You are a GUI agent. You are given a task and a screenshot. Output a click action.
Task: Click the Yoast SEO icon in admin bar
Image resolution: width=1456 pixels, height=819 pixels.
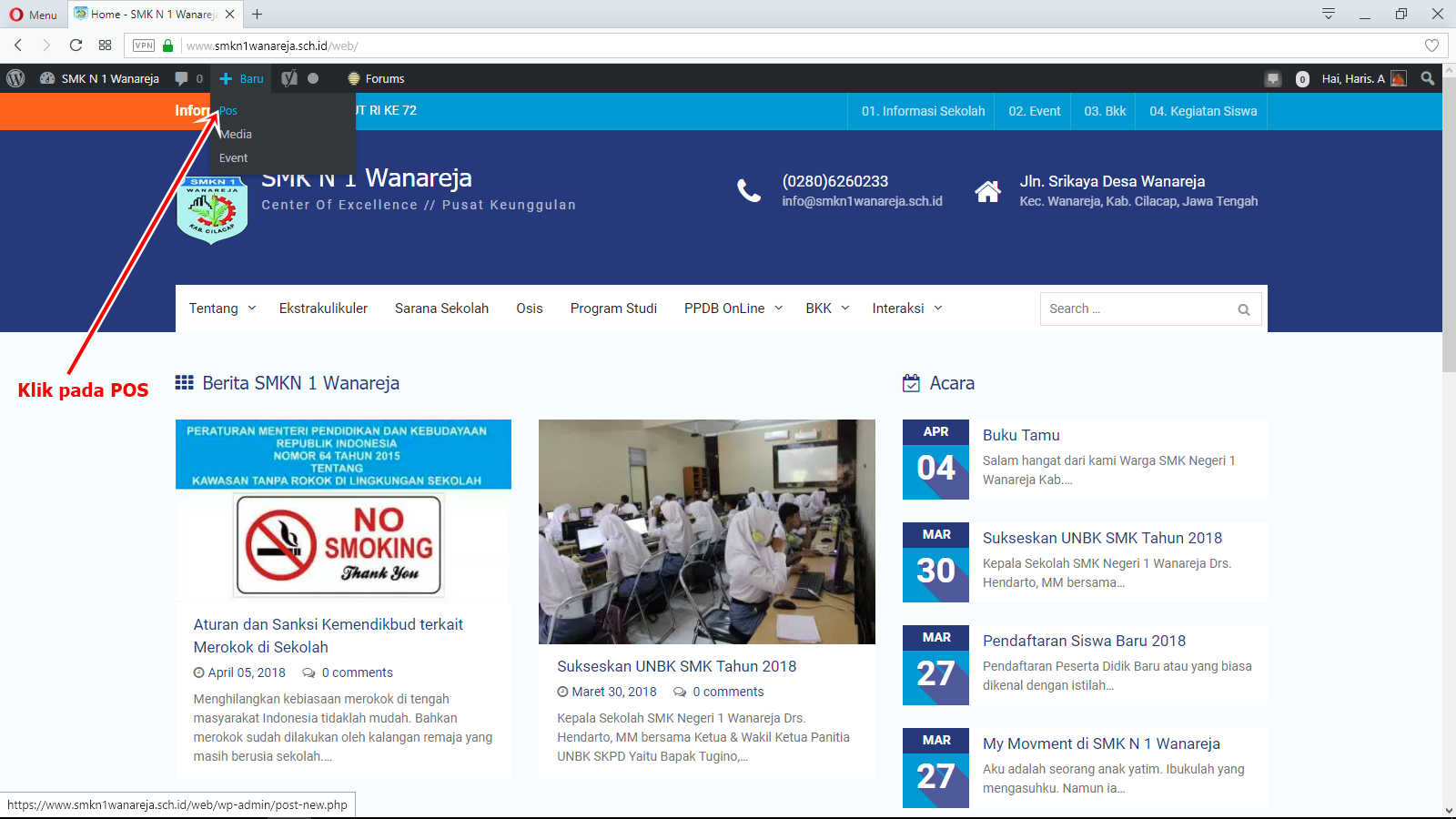pyautogui.click(x=289, y=78)
